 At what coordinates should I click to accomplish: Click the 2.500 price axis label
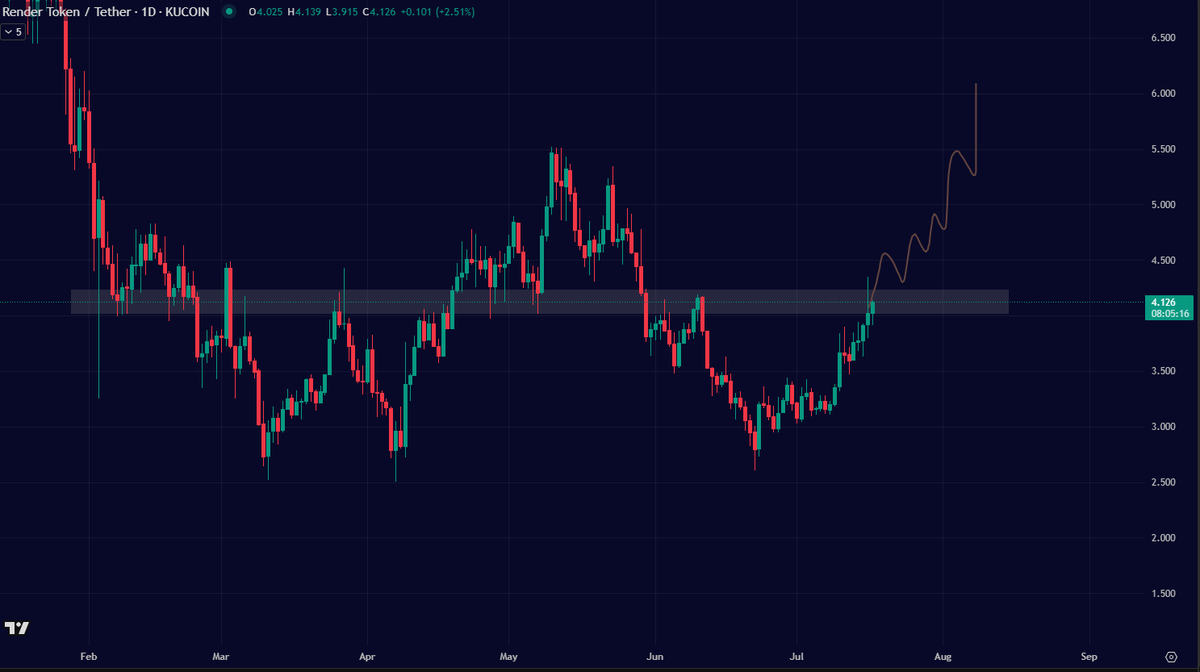[1162, 483]
